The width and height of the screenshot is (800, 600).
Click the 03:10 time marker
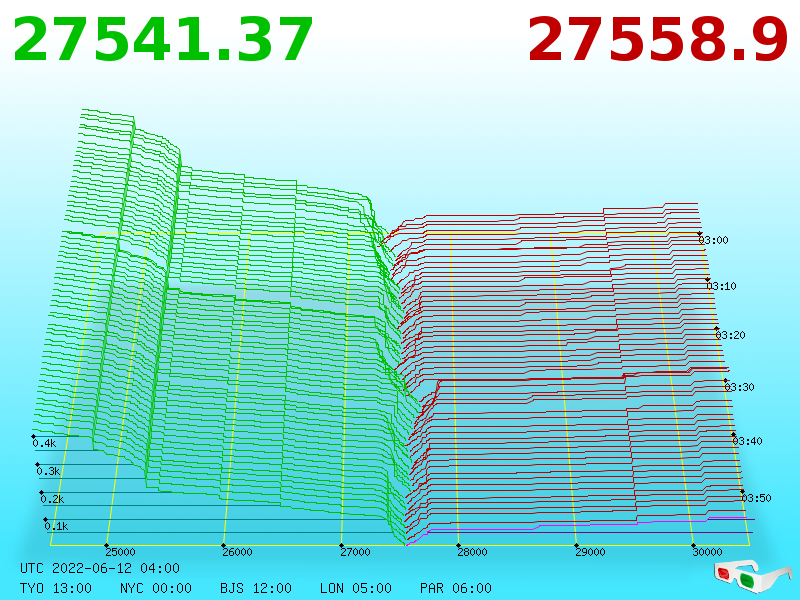coord(721,286)
